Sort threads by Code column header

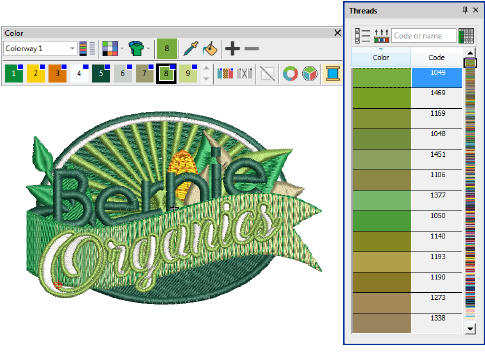(x=437, y=57)
